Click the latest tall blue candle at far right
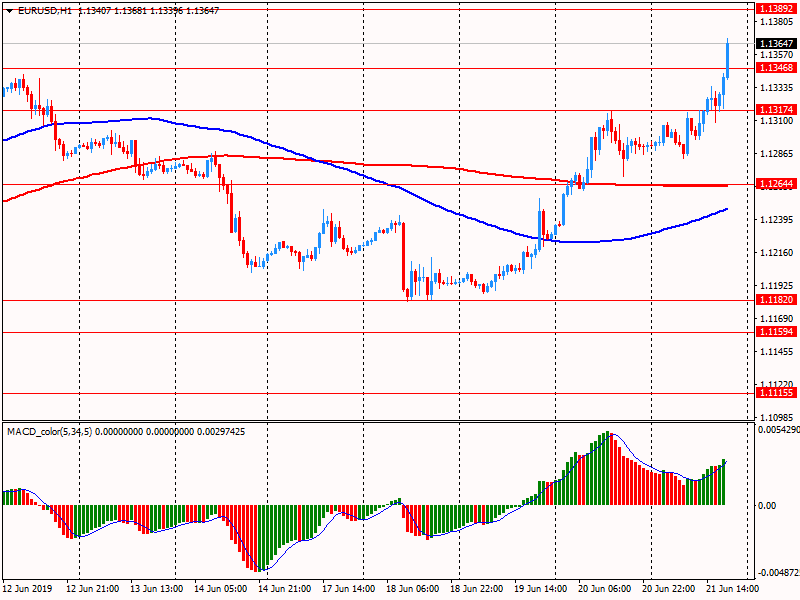Screen dimensions: 800x600 pyautogui.click(x=728, y=60)
